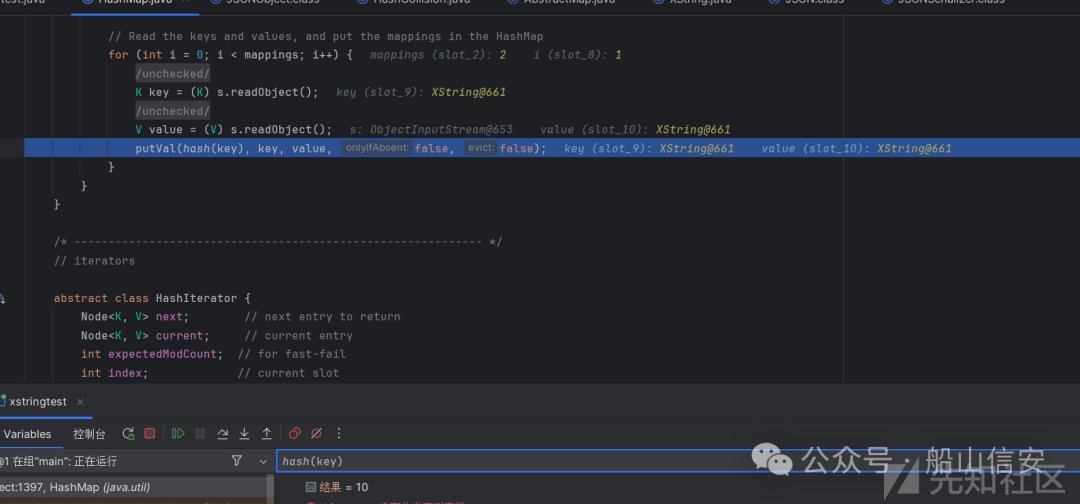Expand the thread selector dropdown chevron
The width and height of the screenshot is (1080, 504).
coord(262,461)
